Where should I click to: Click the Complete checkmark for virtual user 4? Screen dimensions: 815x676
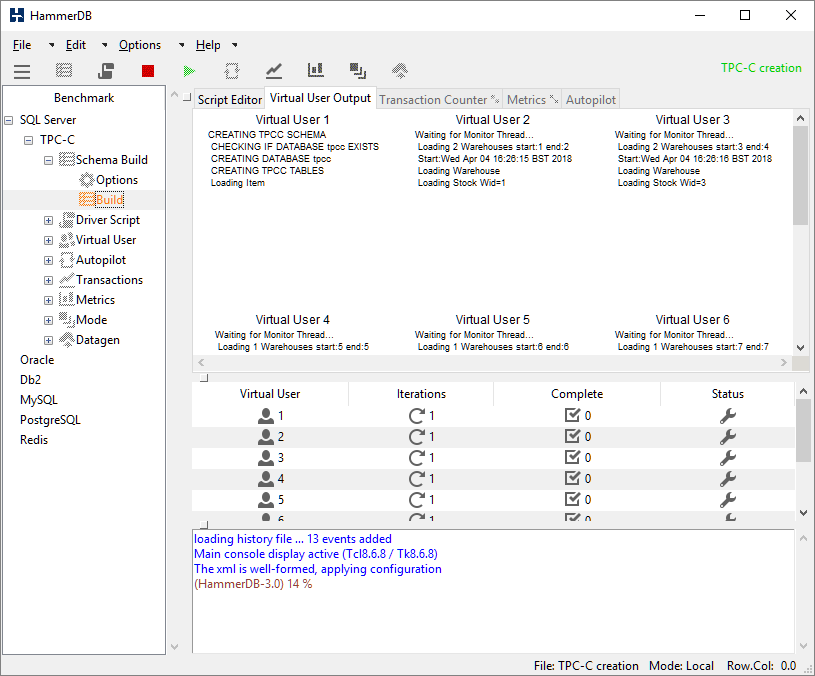(572, 478)
